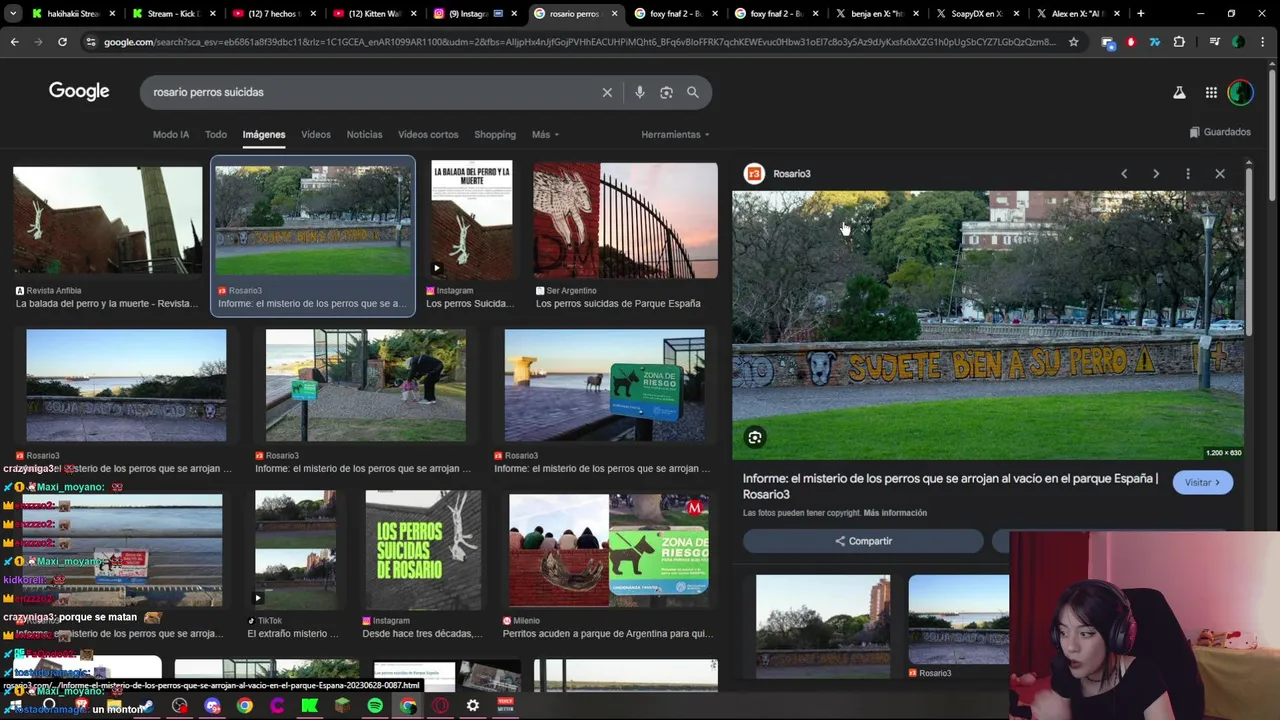The width and height of the screenshot is (1280, 720).
Task: Switch to the Modo IA tab
Action: 171,135
